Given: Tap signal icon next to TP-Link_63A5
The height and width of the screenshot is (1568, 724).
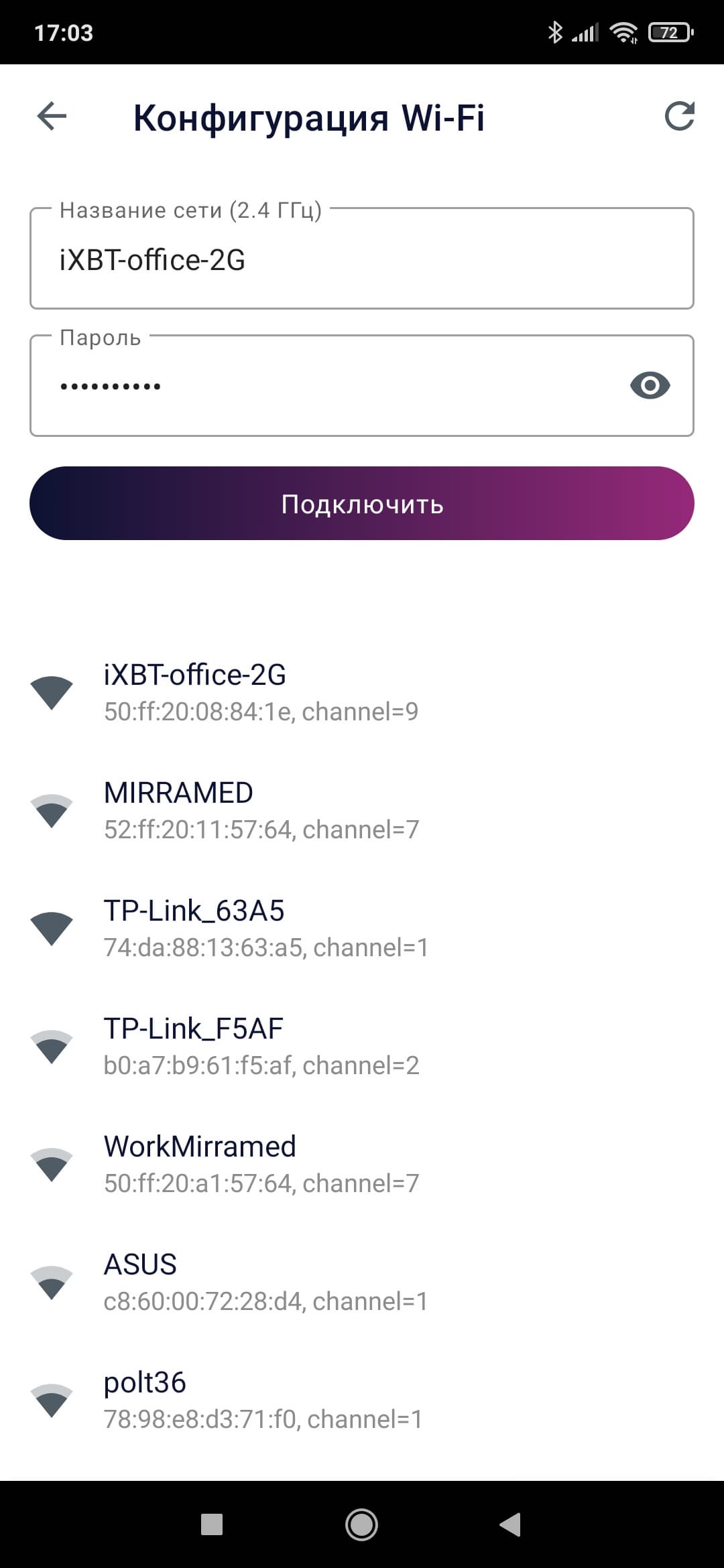Looking at the screenshot, I should coord(52,929).
